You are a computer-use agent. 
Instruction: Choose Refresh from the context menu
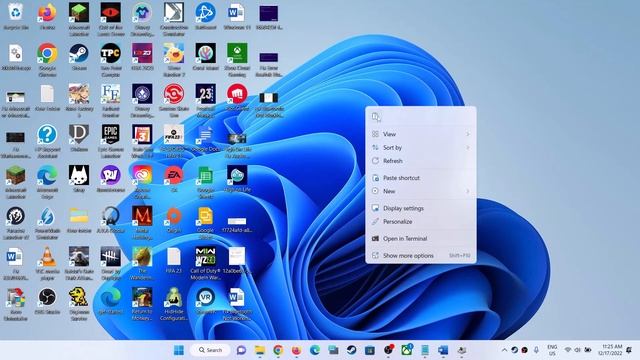pos(420,161)
